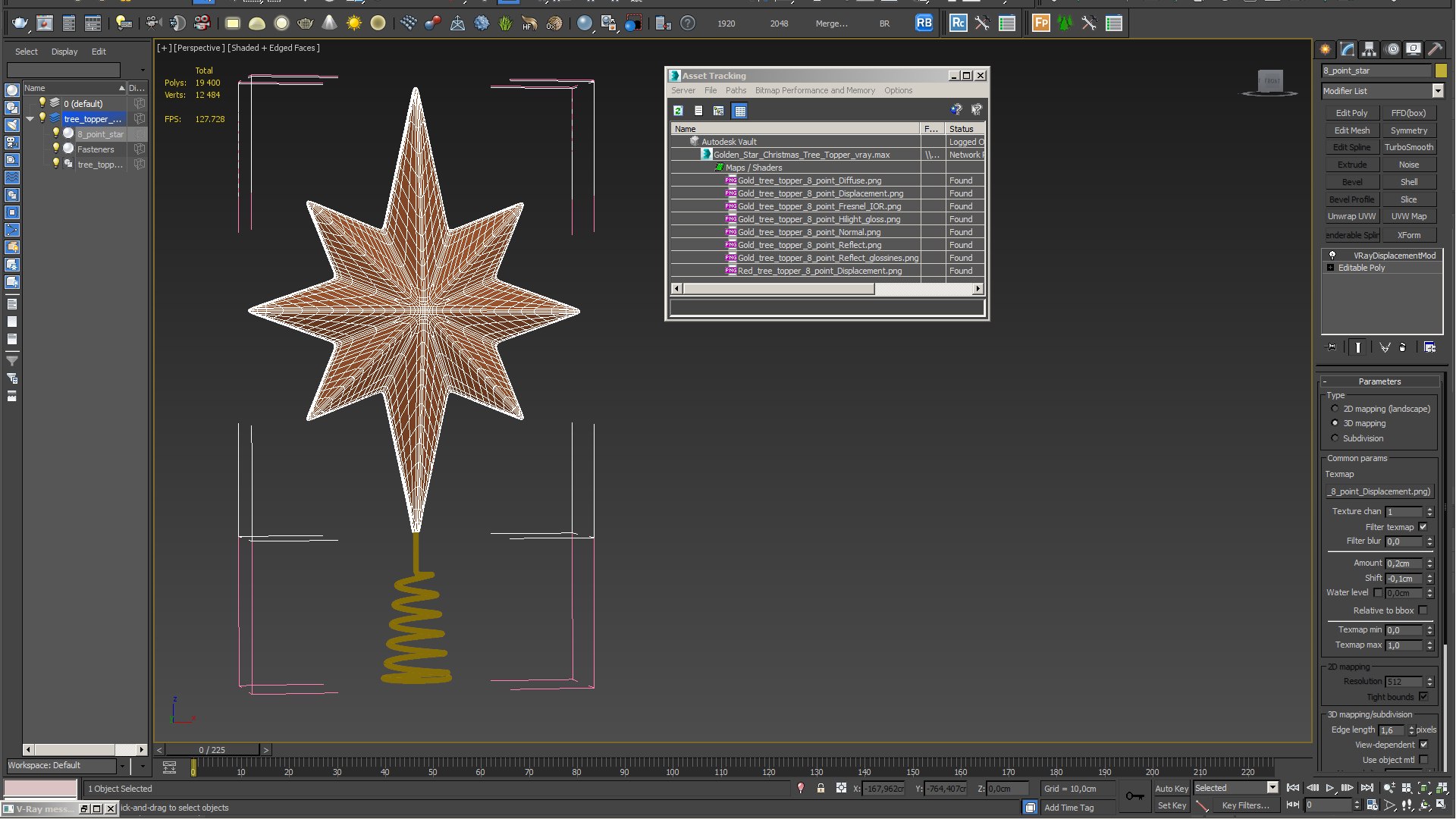Open the Display command panel tab

(x=1414, y=49)
